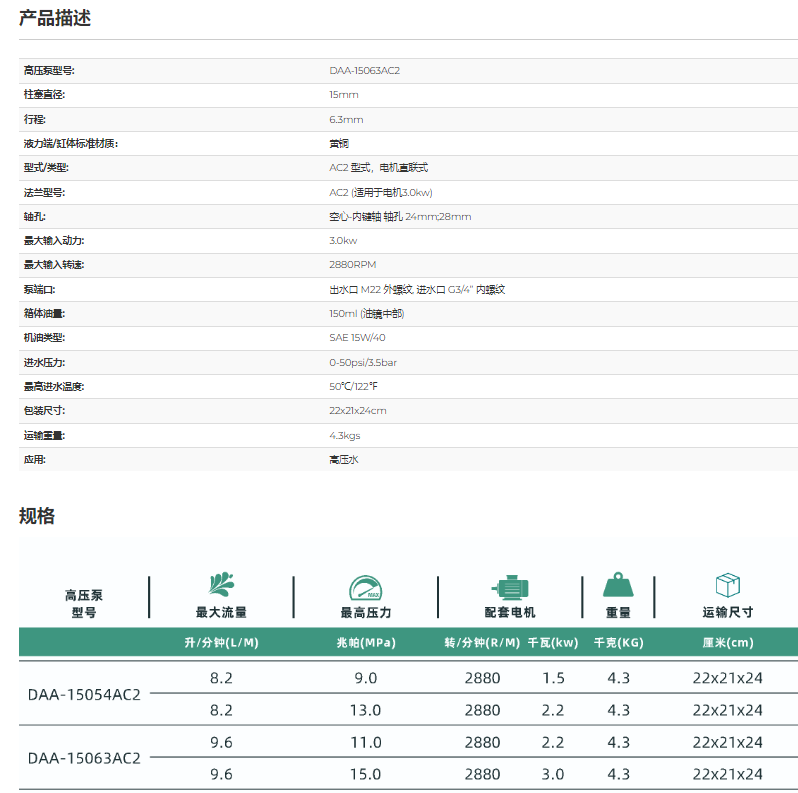Click the electric motor icon
The height and width of the screenshot is (793, 798).
click(509, 587)
